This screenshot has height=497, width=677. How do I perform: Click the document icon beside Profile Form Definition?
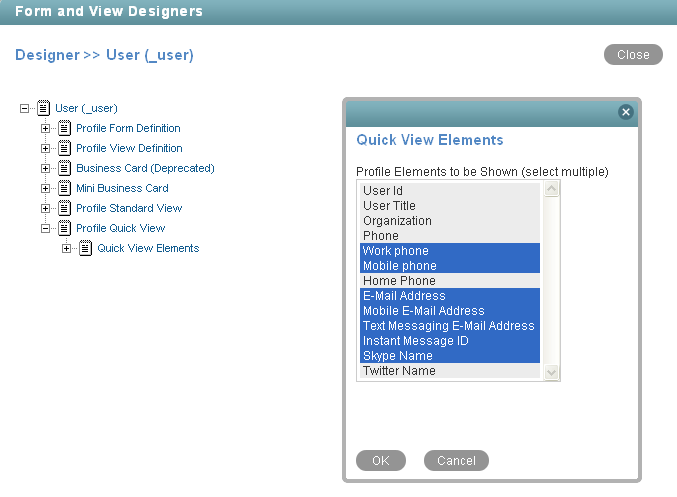point(65,128)
